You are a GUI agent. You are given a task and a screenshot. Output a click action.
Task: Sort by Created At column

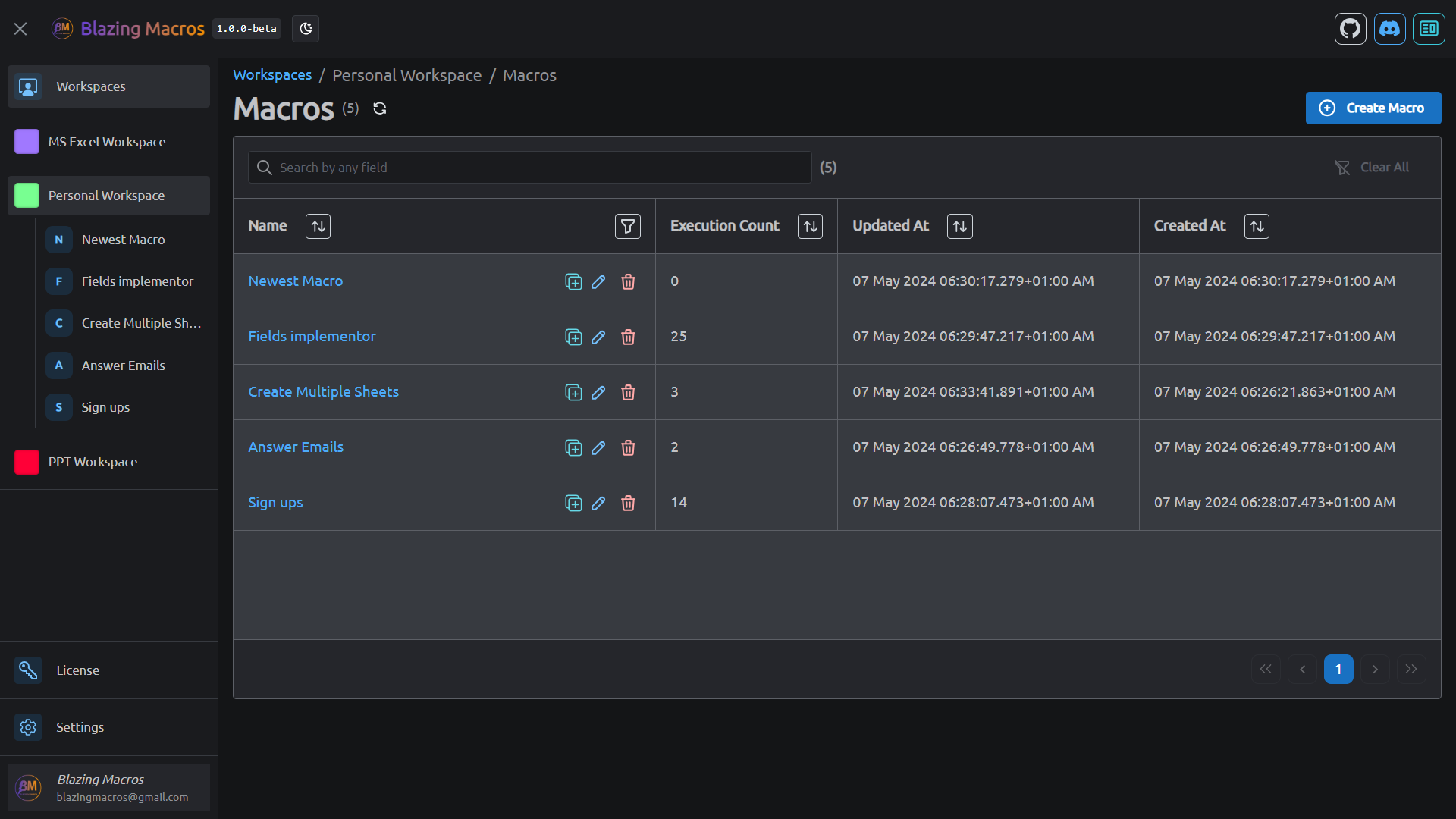(1257, 226)
